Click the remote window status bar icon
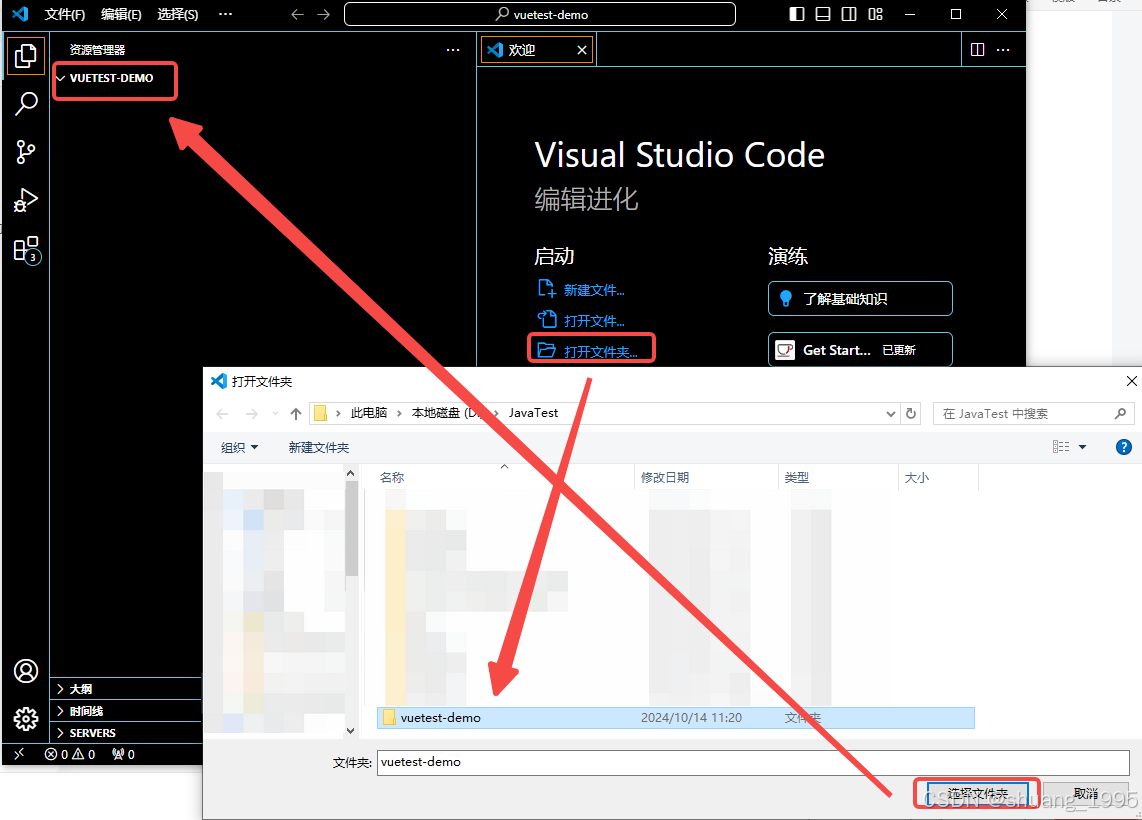This screenshot has height=820, width=1142. pos(19,754)
